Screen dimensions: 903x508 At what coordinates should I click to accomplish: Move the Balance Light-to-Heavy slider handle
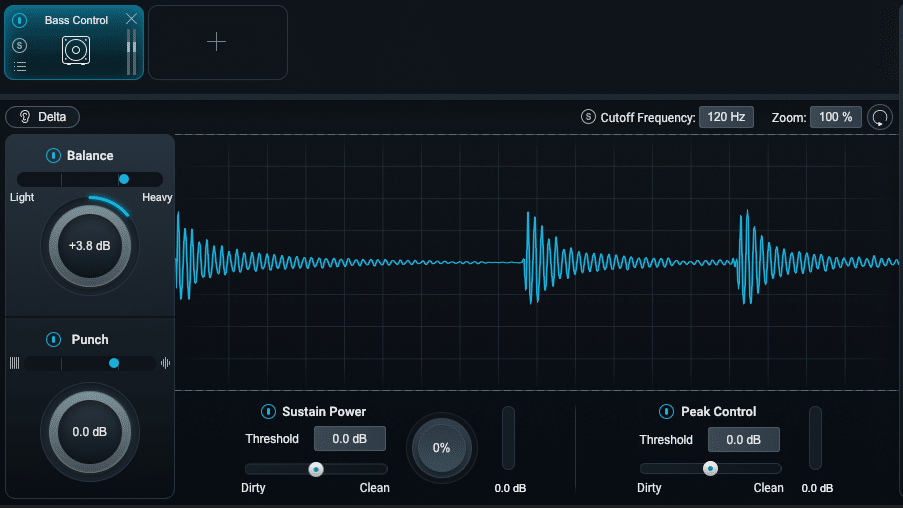124,179
